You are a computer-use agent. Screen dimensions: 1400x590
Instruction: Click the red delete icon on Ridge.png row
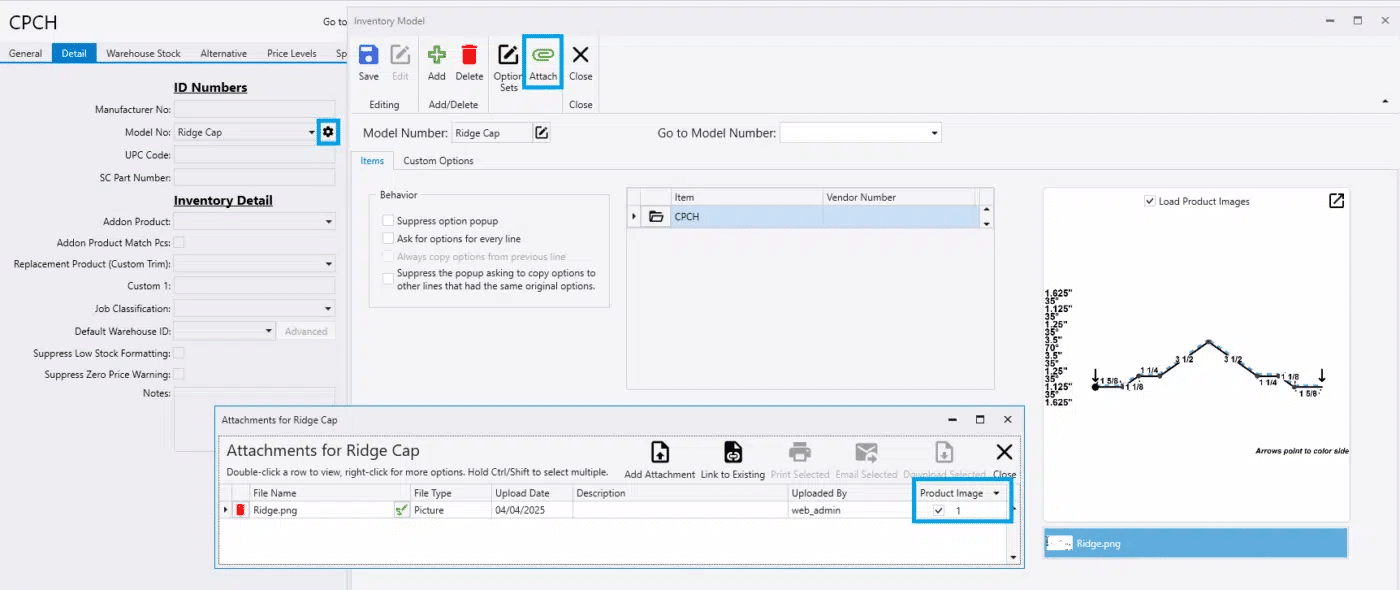pos(240,510)
